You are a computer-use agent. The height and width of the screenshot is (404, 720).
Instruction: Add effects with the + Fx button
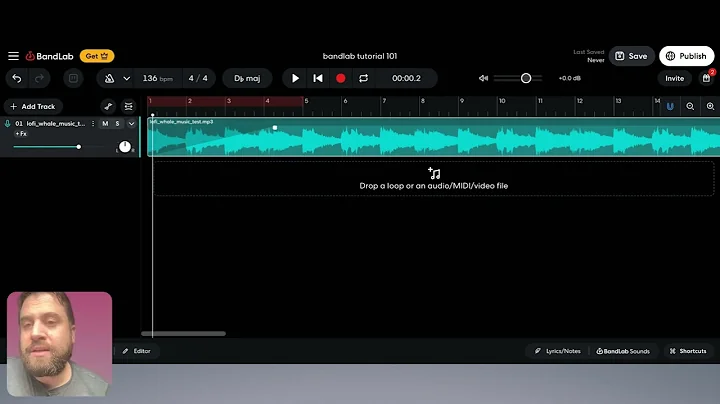pyautogui.click(x=21, y=134)
